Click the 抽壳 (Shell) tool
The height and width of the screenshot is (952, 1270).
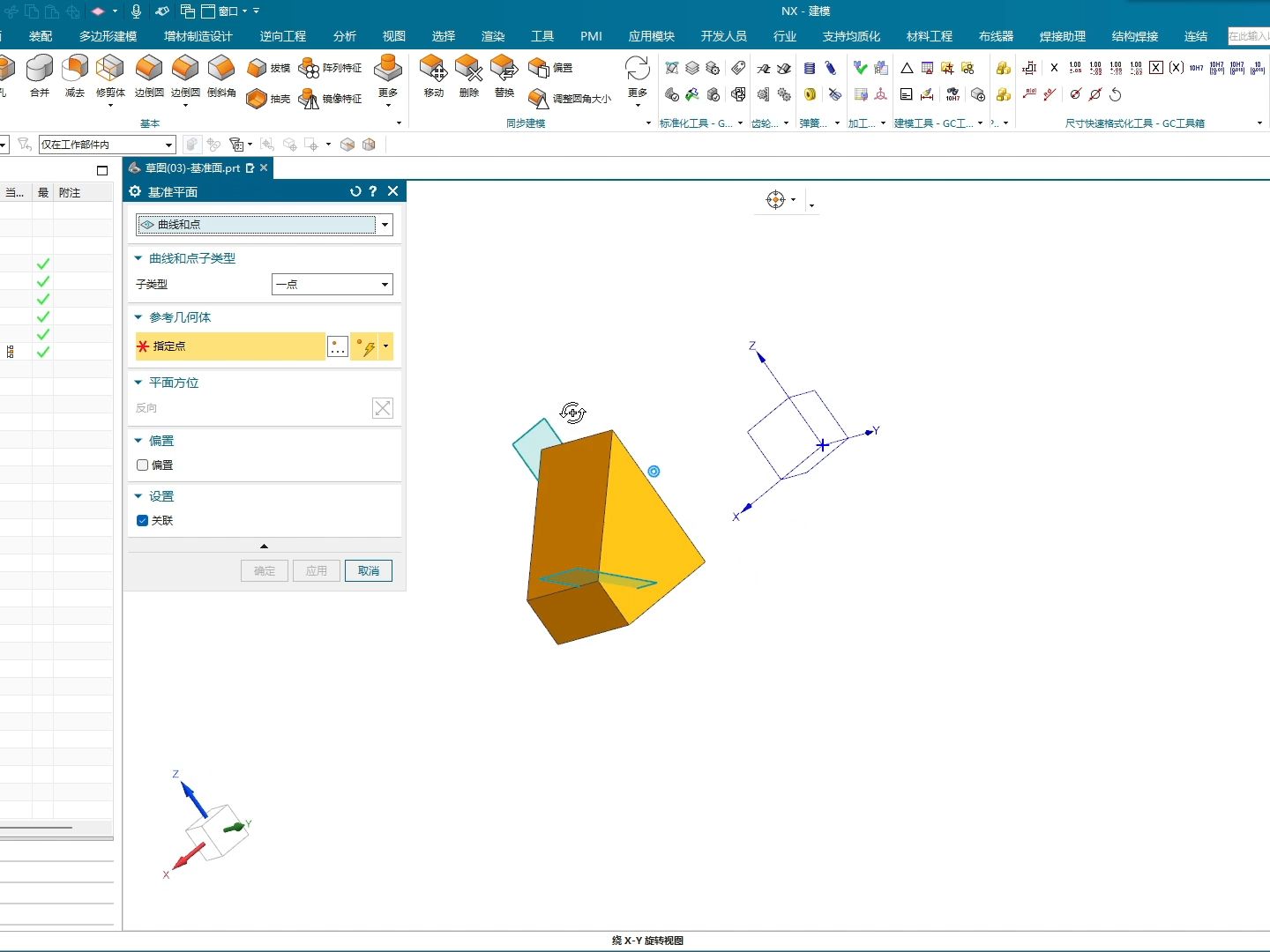pyautogui.click(x=269, y=99)
